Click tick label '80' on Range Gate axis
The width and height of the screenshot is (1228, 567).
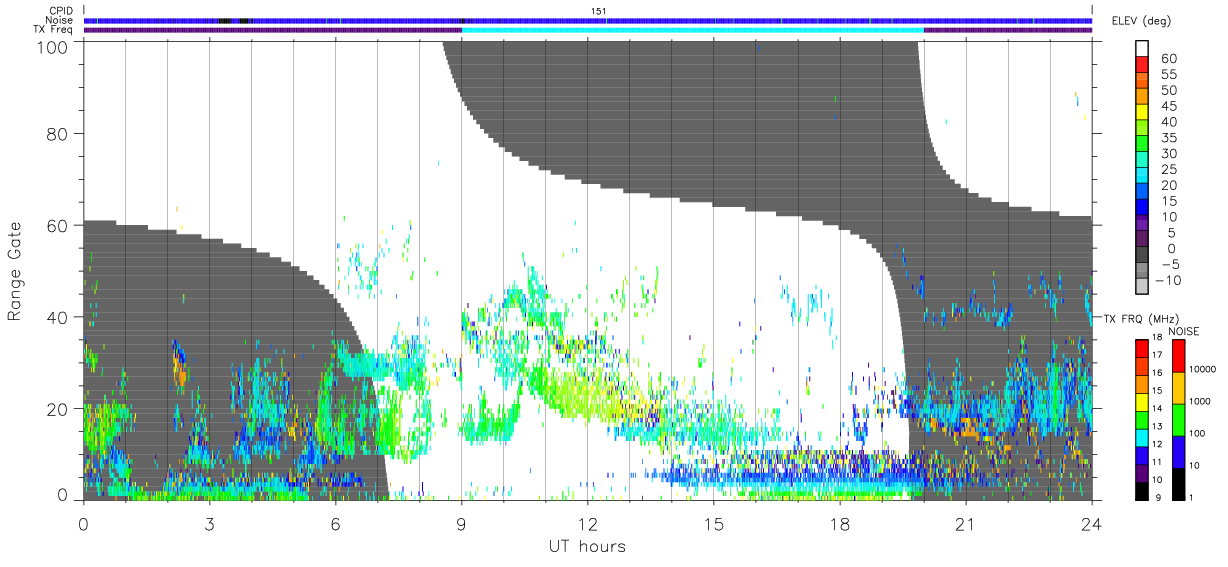click(x=57, y=134)
